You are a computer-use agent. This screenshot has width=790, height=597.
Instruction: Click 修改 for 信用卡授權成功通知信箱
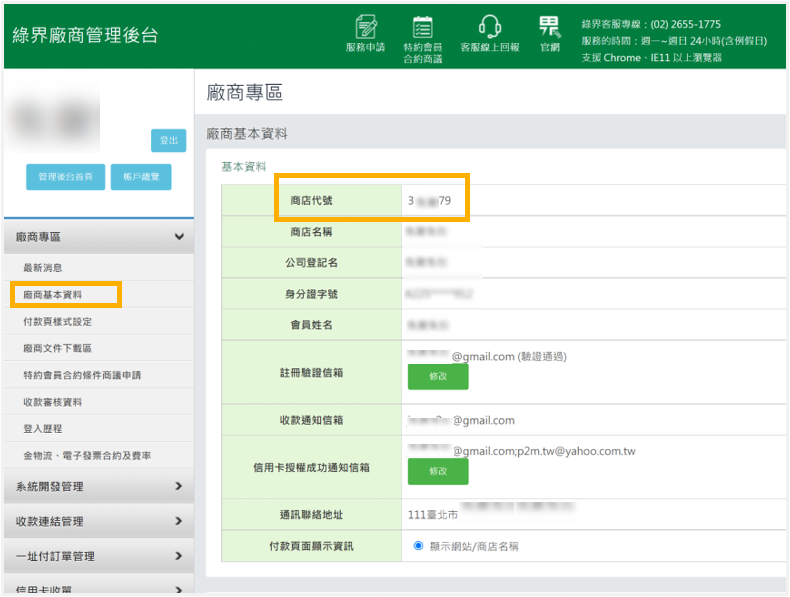point(438,471)
